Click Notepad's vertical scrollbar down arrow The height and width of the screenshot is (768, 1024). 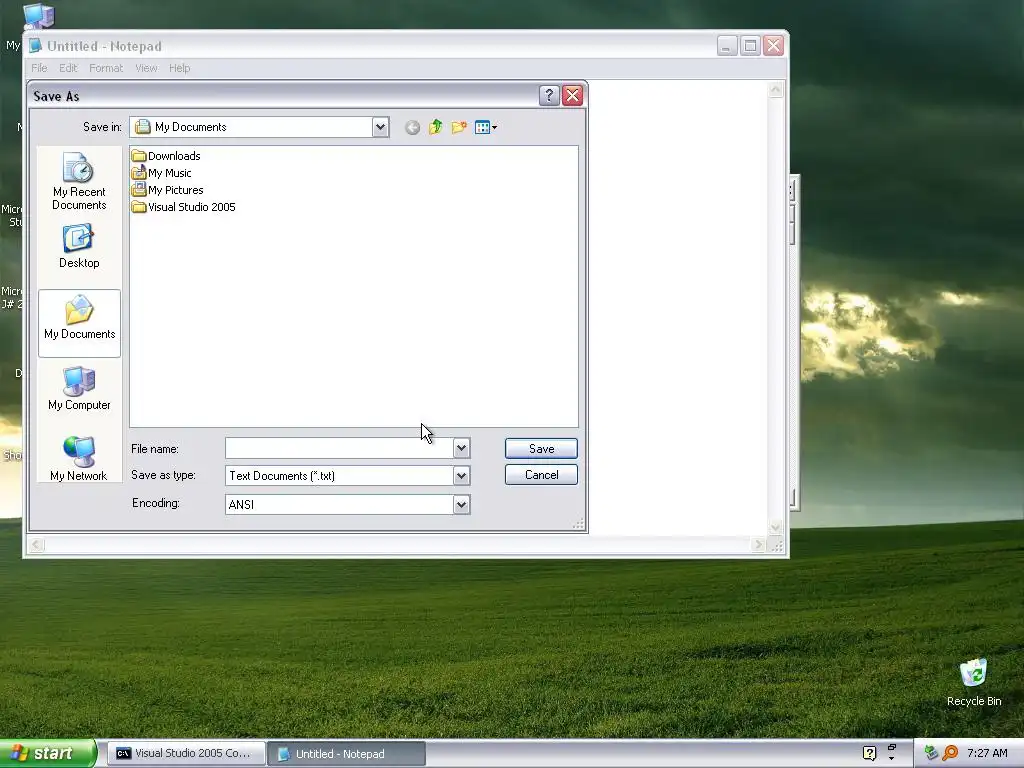775,528
